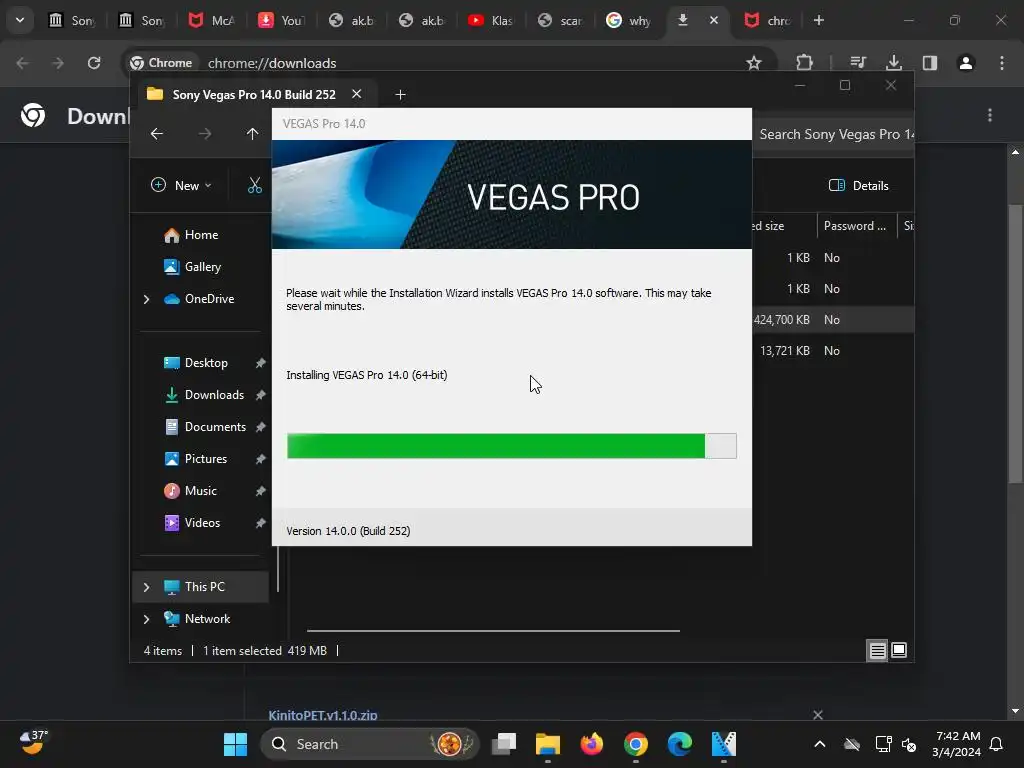Viewport: 1024px width, 768px height.
Task: Click the Chrome address bar URL
Action: click(272, 63)
